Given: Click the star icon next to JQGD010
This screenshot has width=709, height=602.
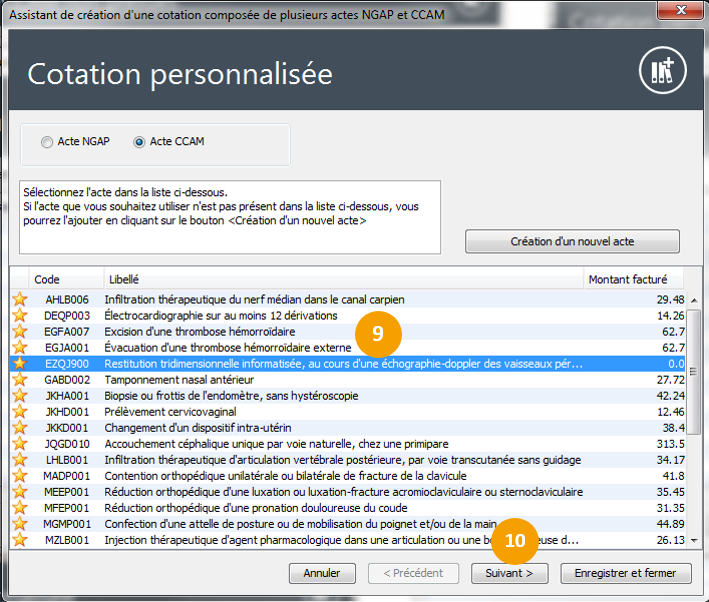Looking at the screenshot, I should (19, 444).
